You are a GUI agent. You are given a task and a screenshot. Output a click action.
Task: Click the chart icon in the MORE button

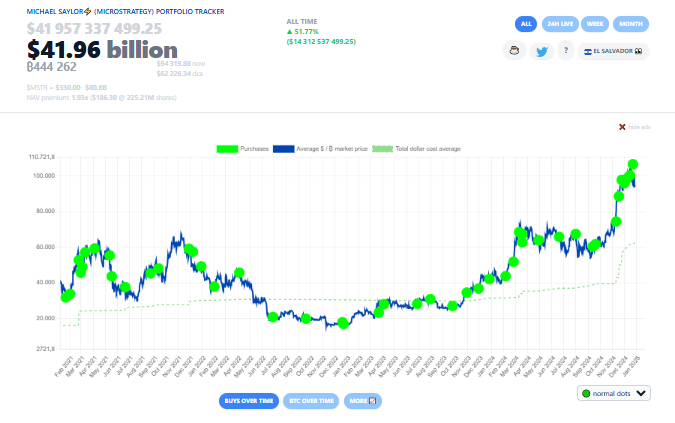tap(373, 401)
